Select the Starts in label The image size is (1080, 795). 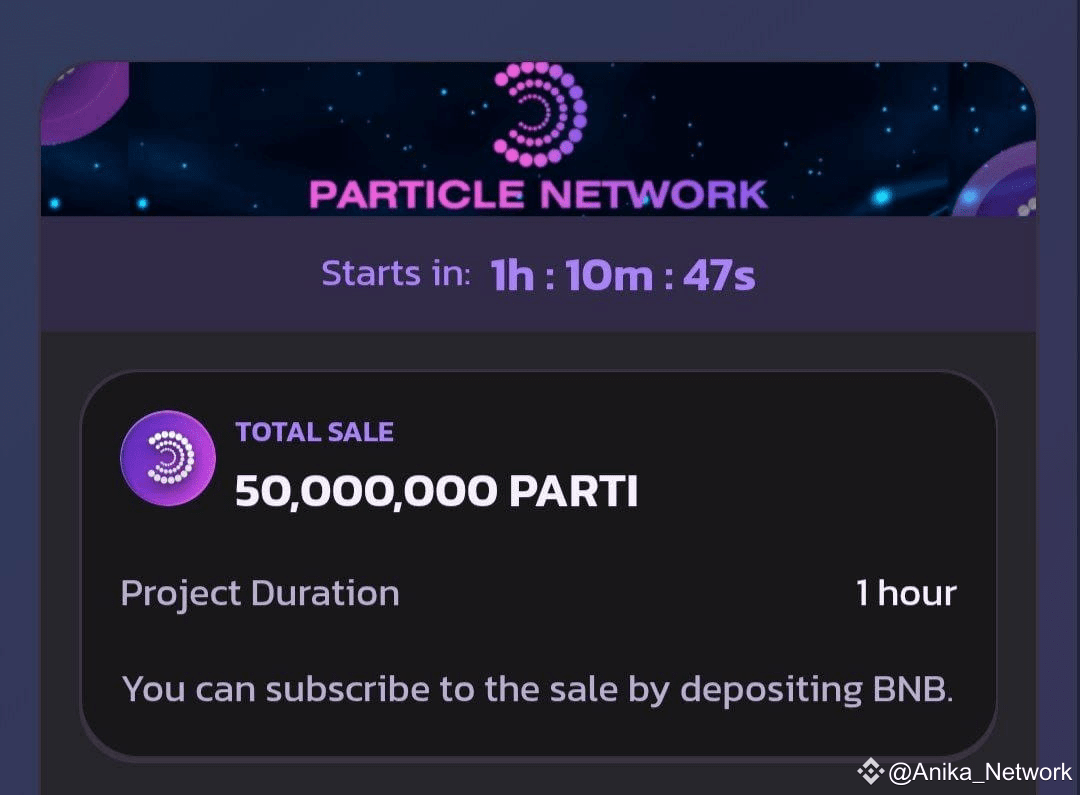(x=394, y=272)
